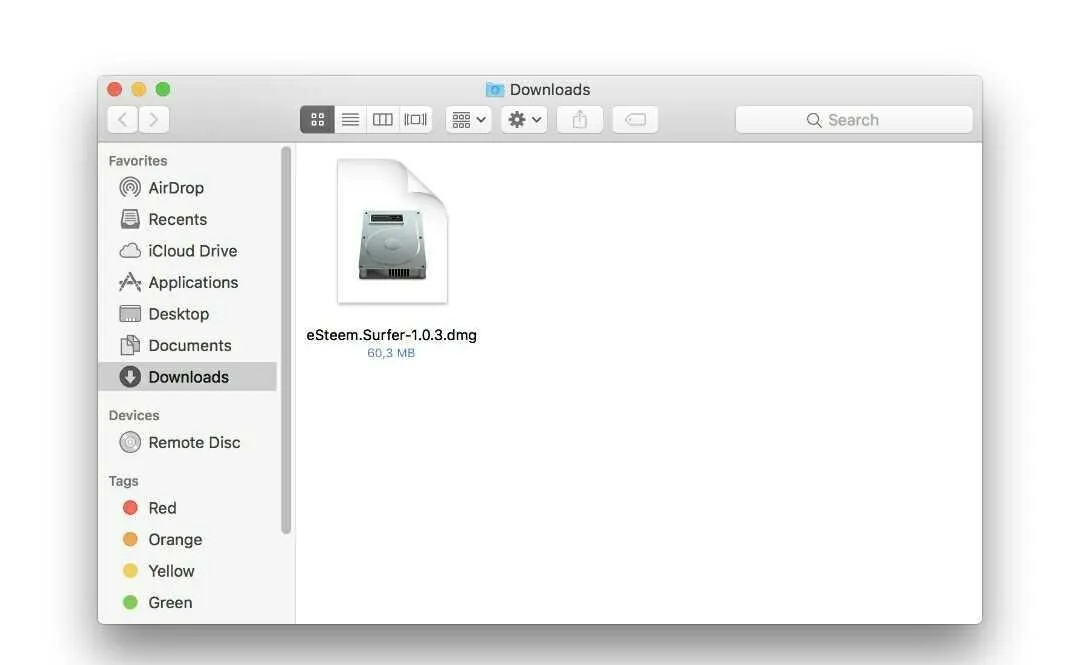Click the Green tag color dot
Viewport: 1079px width, 665px height.
130,602
